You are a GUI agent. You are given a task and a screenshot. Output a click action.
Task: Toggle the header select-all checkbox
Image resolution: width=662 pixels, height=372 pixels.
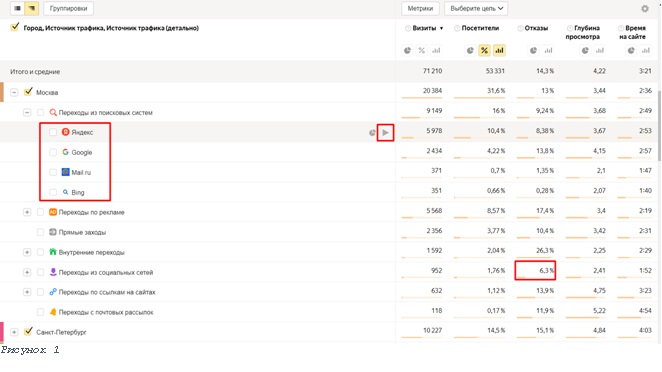15,27
